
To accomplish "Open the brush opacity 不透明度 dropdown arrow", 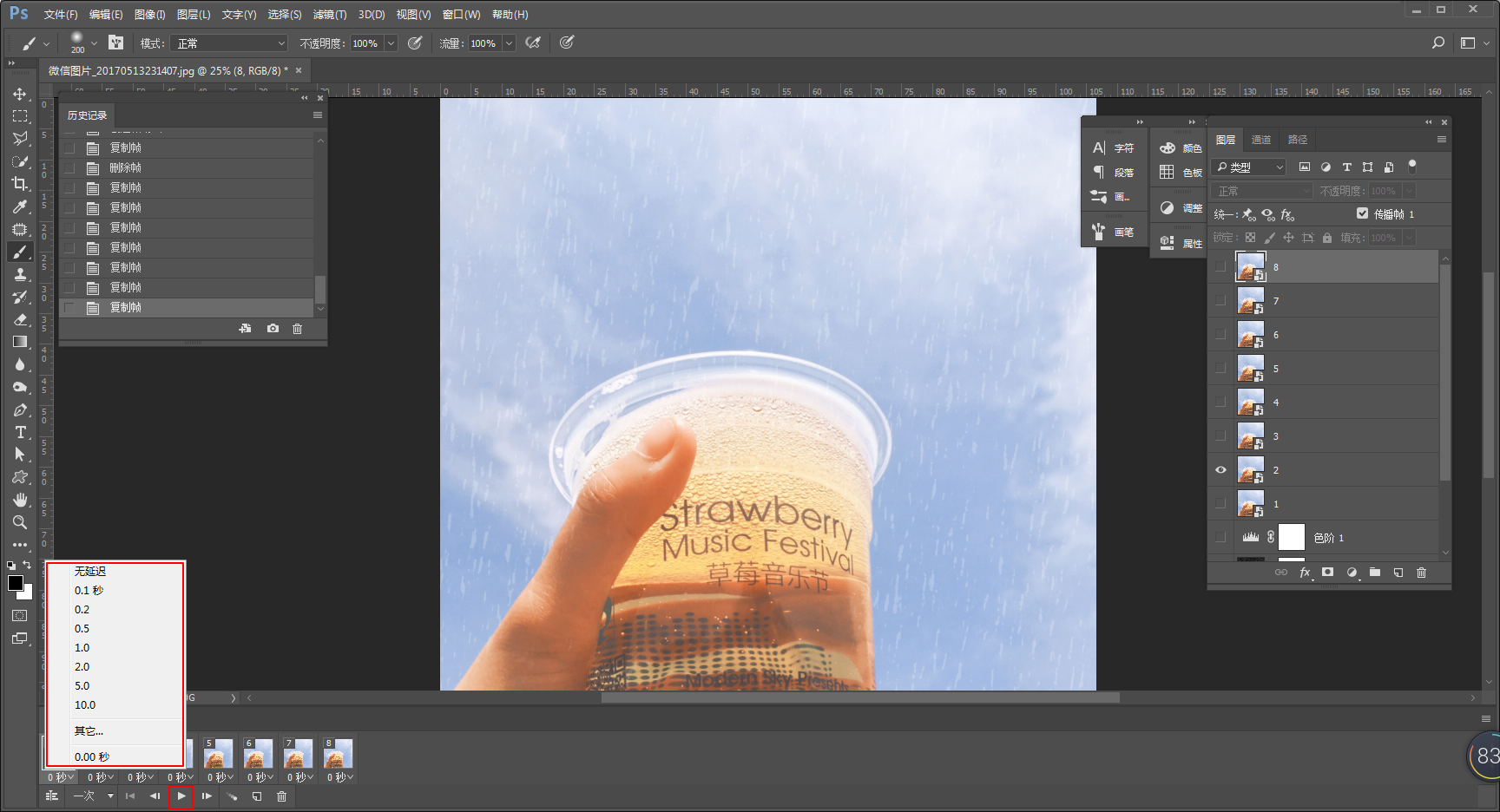I will (391, 43).
